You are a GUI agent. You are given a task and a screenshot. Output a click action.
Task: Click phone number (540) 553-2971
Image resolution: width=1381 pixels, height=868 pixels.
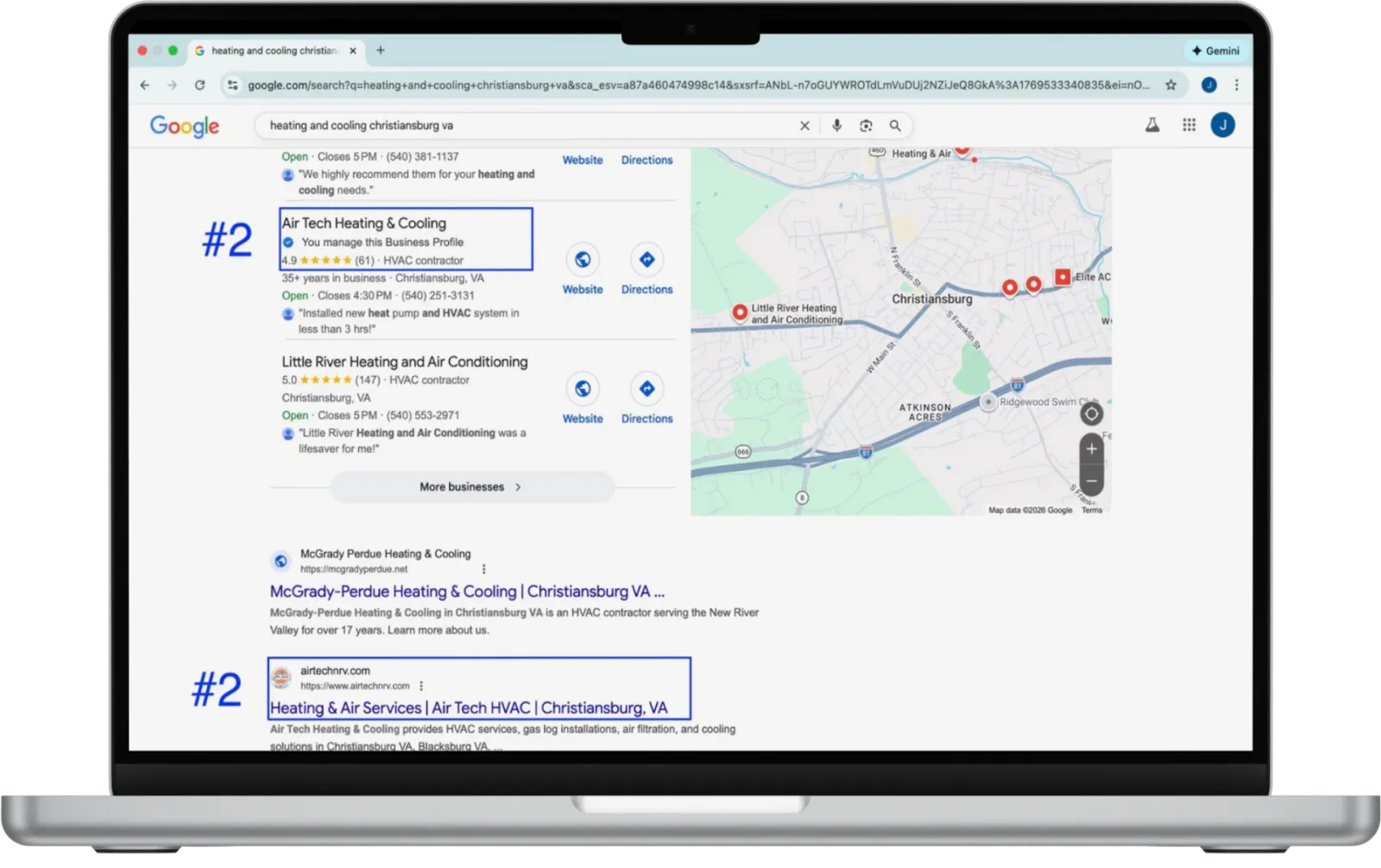[x=423, y=416]
